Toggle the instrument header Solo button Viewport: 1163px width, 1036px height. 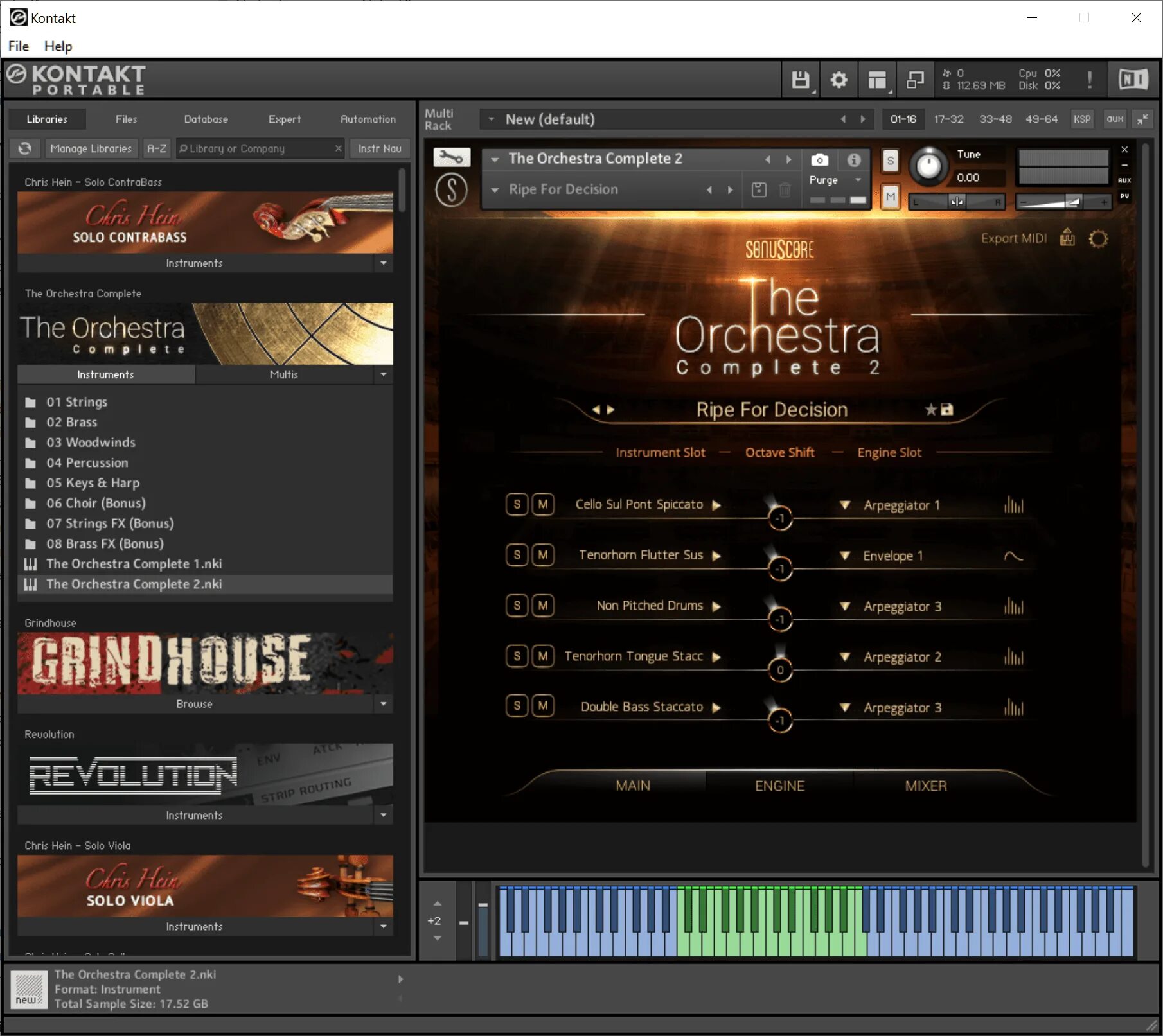pos(890,161)
